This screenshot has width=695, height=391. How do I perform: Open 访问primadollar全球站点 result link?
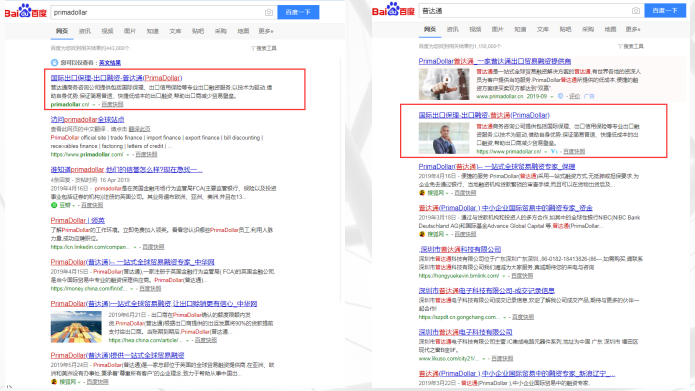(x=87, y=120)
